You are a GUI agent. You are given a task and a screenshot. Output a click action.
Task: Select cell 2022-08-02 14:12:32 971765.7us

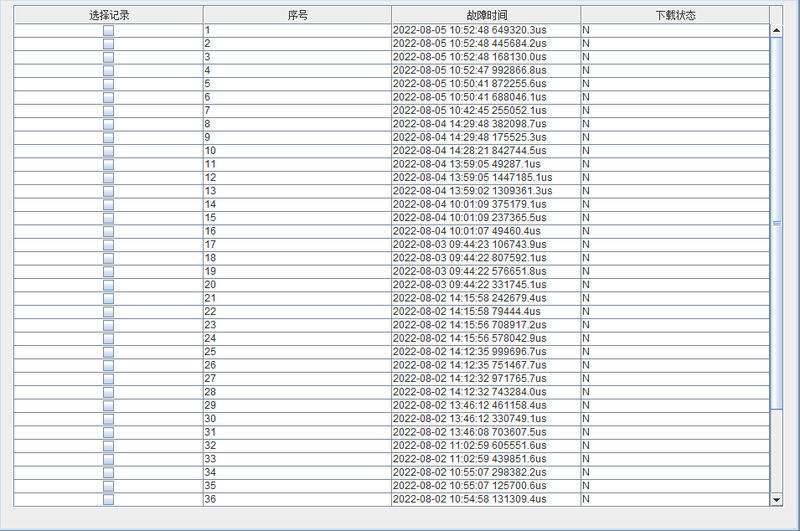tap(486, 378)
